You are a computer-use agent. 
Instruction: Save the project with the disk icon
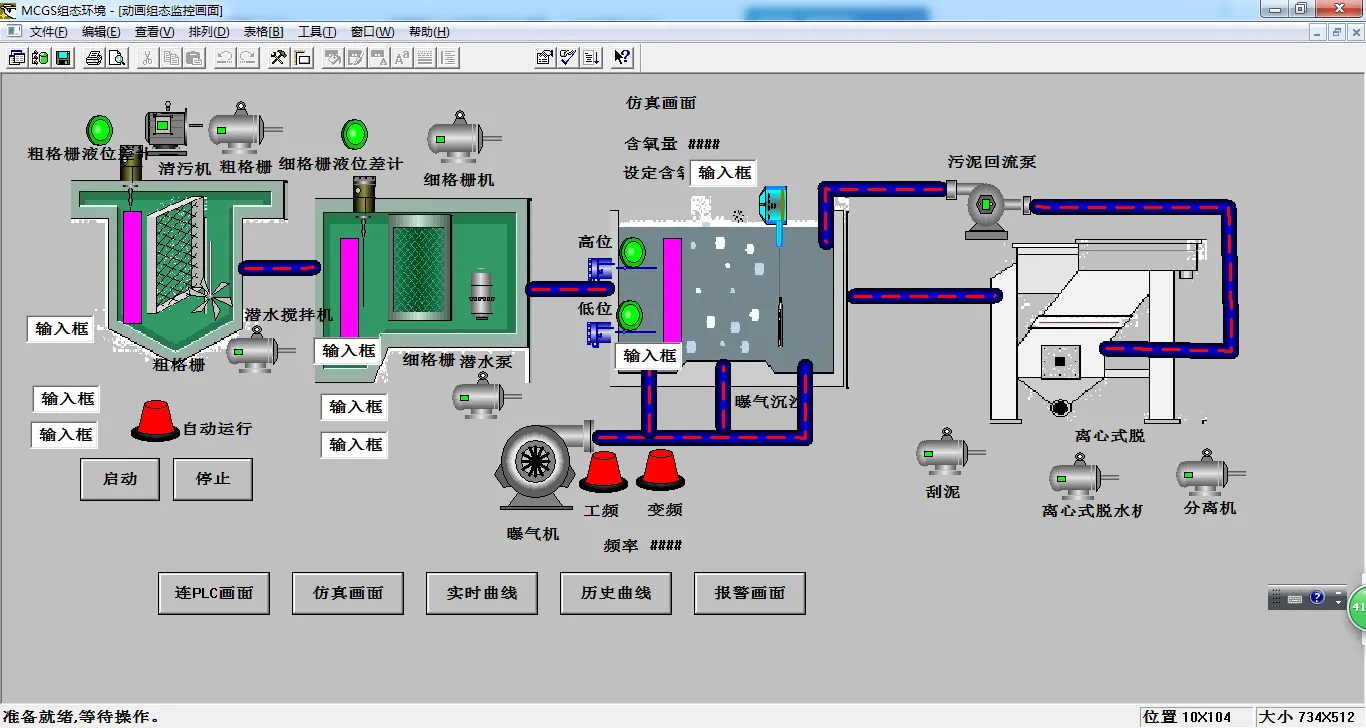coord(62,57)
